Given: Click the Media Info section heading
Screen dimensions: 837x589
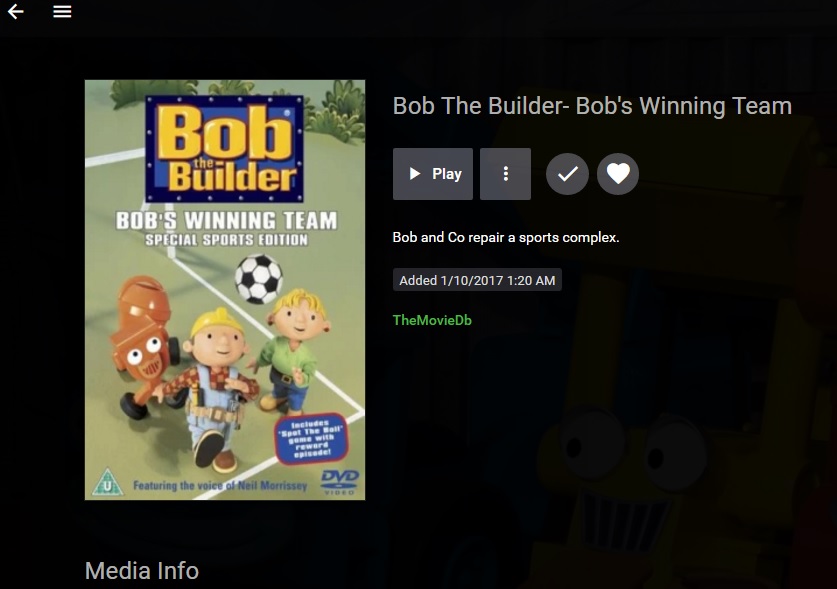Looking at the screenshot, I should click(x=142, y=570).
